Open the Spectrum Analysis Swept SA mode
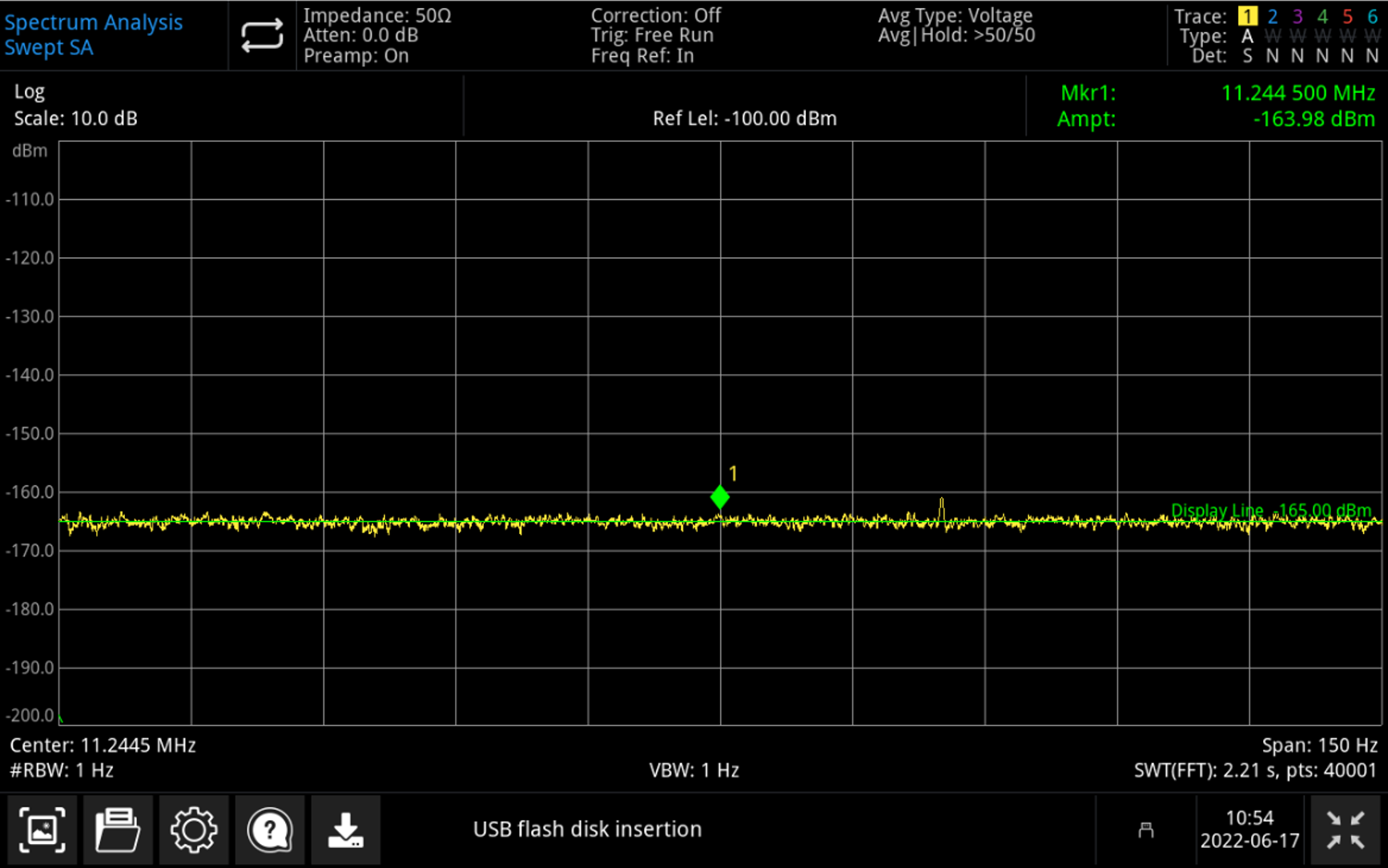Image resolution: width=1388 pixels, height=868 pixels. [94, 34]
